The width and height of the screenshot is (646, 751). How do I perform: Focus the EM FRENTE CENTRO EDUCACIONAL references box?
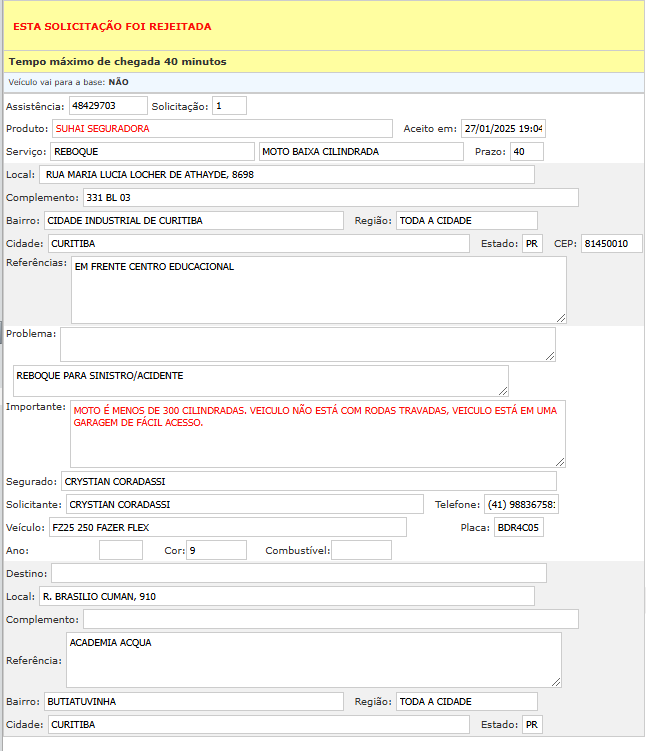(318, 289)
